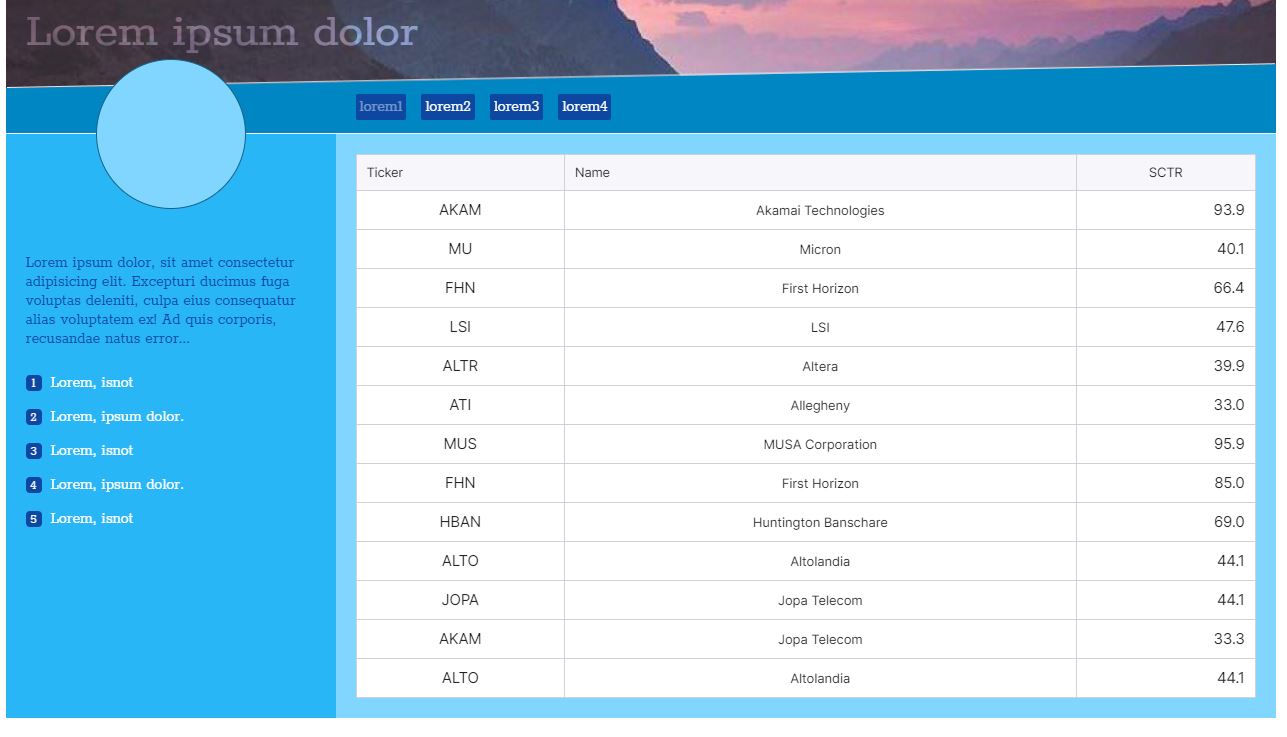Click the SCTR value 66.4
The width and height of the screenshot is (1287, 737).
click(1166, 288)
